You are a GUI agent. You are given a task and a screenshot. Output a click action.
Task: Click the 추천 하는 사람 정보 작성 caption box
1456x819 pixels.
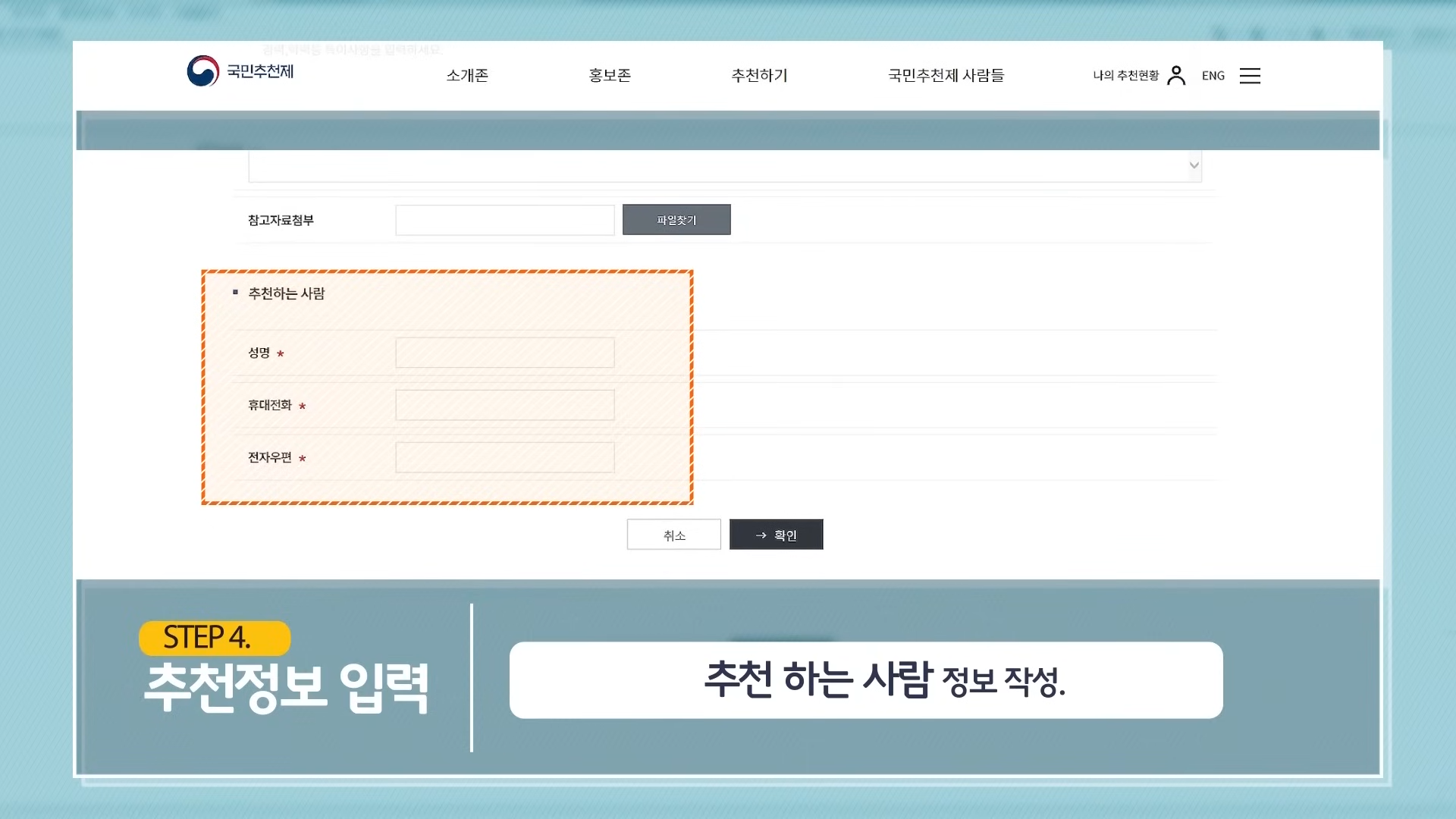coord(865,680)
